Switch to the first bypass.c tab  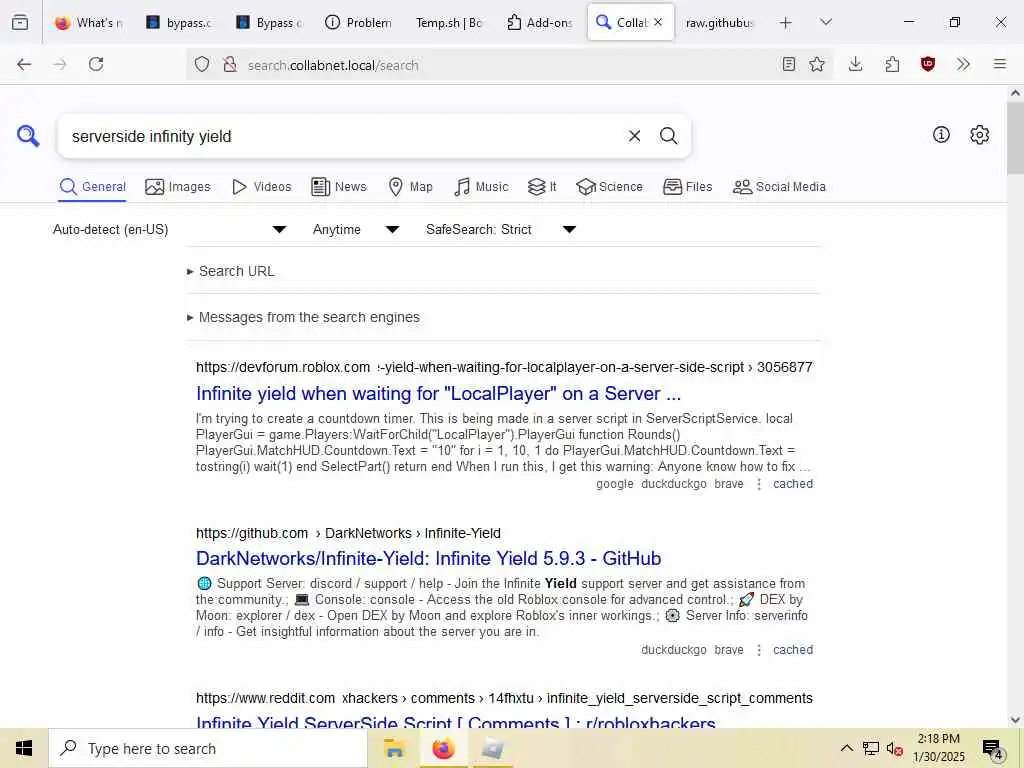(x=178, y=23)
